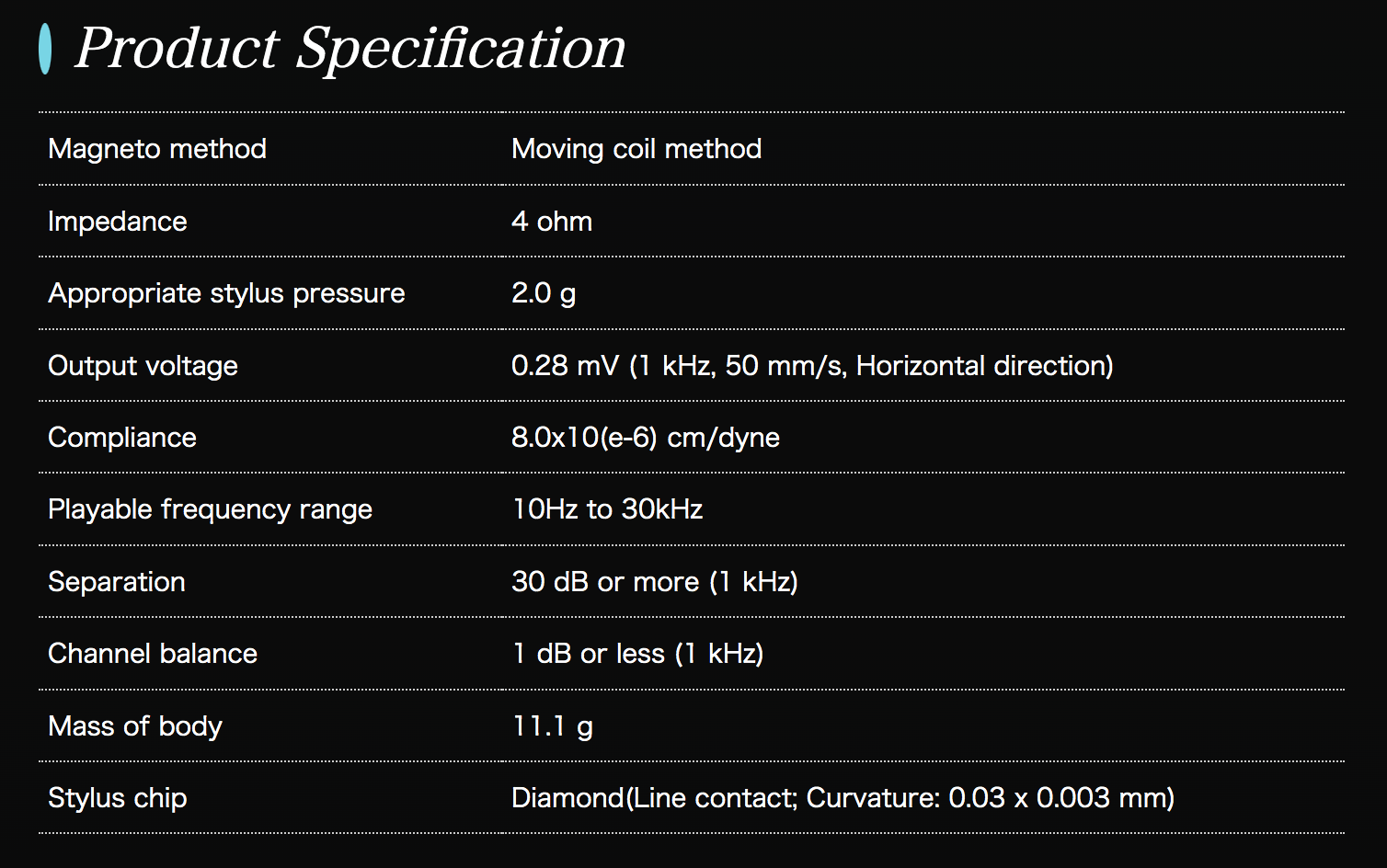Click the Impedance row label
The height and width of the screenshot is (868, 1387).
(x=118, y=222)
